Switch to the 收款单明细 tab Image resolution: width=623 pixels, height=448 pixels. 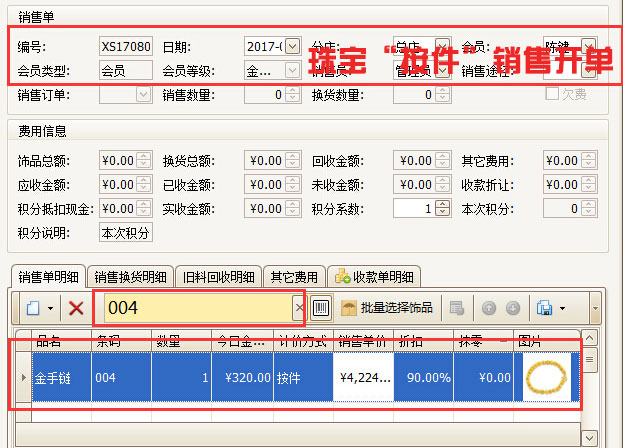point(374,277)
